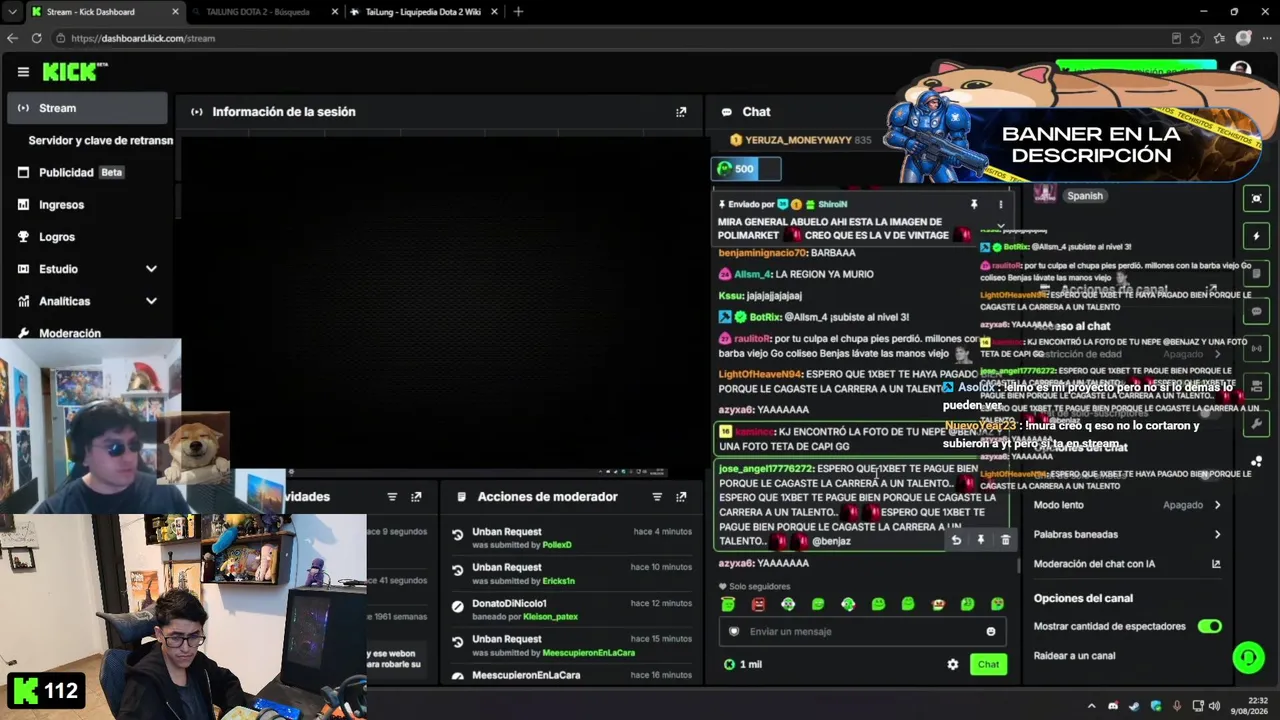Open the taskbar clock and date
This screenshot has width=1280, height=720.
tap(1250, 706)
